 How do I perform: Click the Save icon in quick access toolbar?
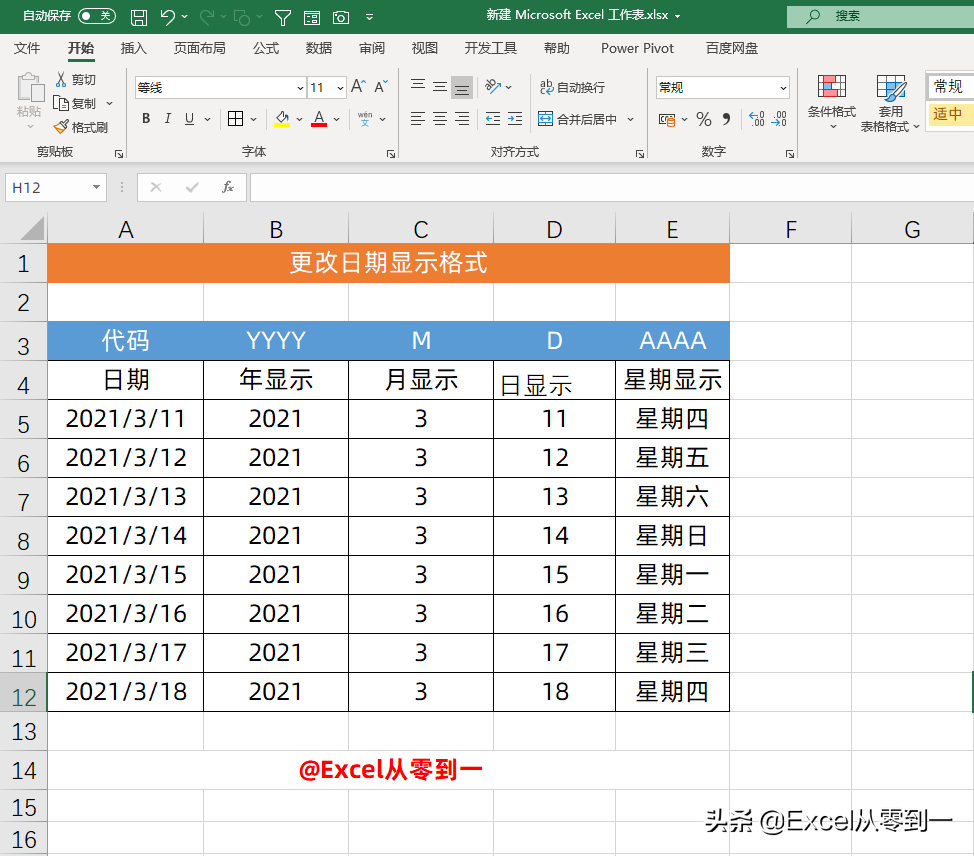[139, 15]
